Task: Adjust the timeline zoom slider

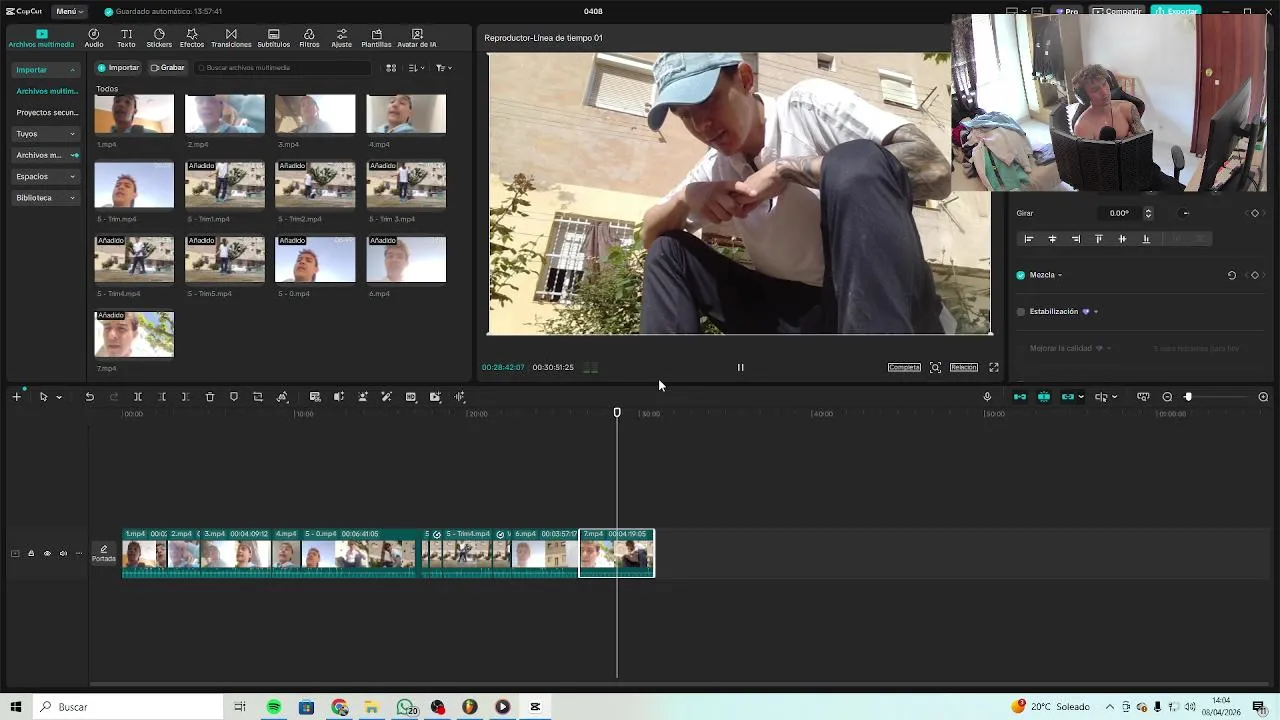Action: [x=1188, y=397]
